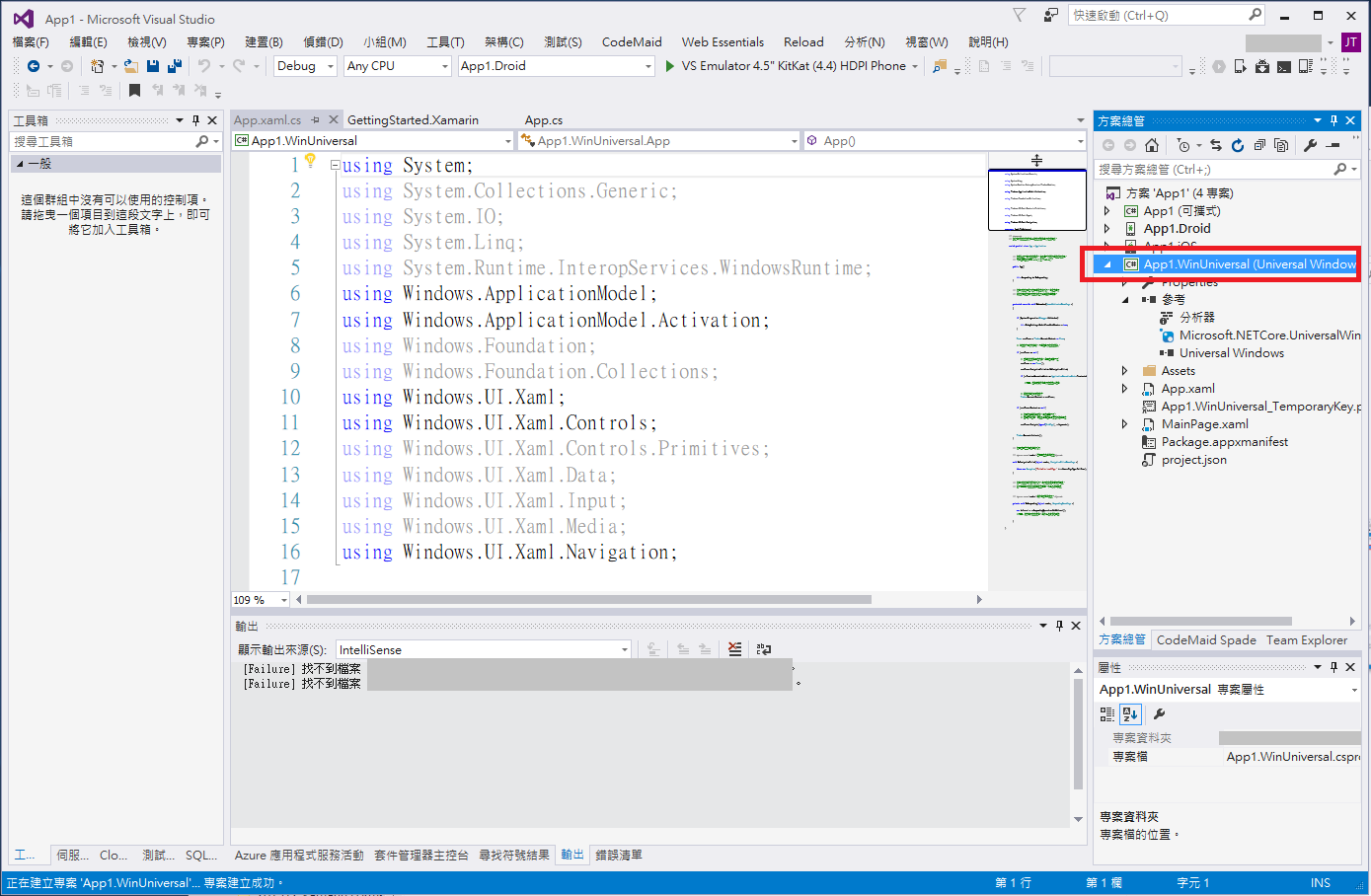The image size is (1371, 896).
Task: Toggle word wrap in output panel
Action: tap(764, 649)
